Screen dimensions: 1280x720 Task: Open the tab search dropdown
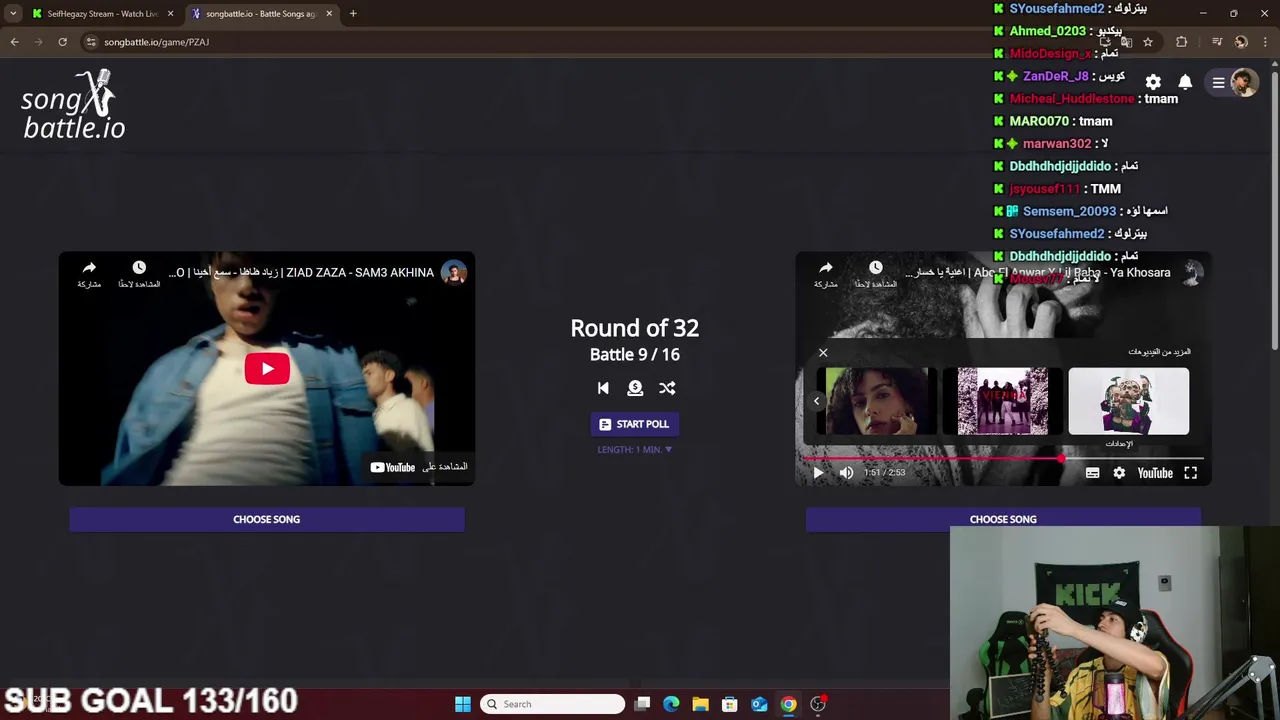point(12,14)
